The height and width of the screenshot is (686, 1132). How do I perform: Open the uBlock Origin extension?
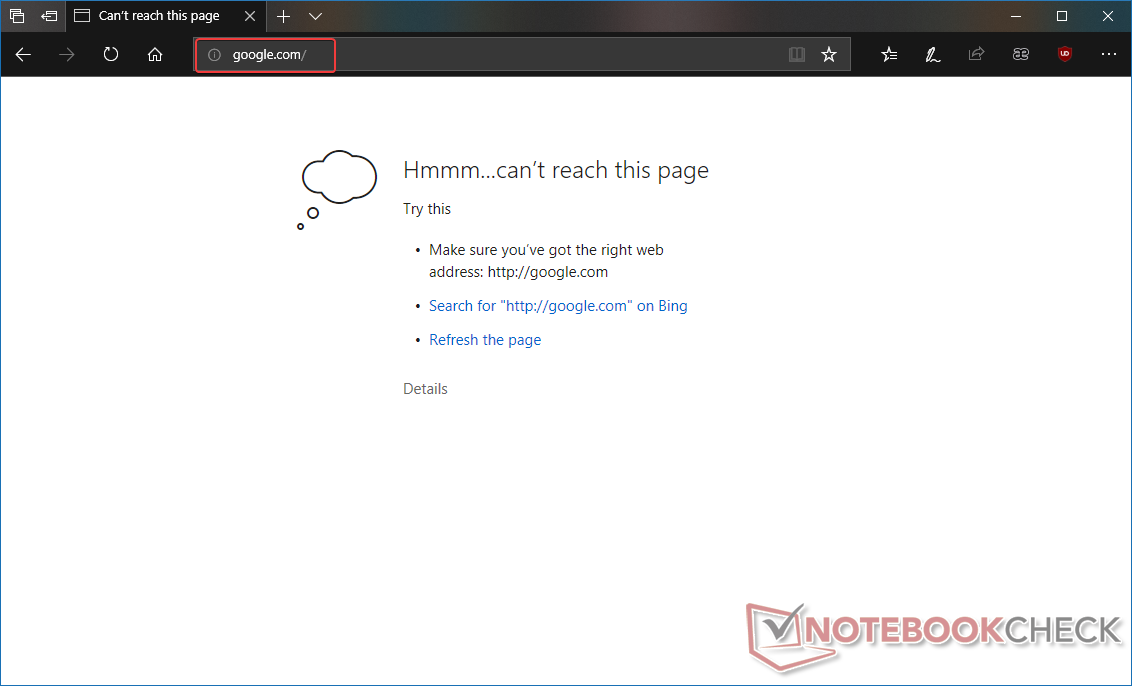click(1065, 54)
